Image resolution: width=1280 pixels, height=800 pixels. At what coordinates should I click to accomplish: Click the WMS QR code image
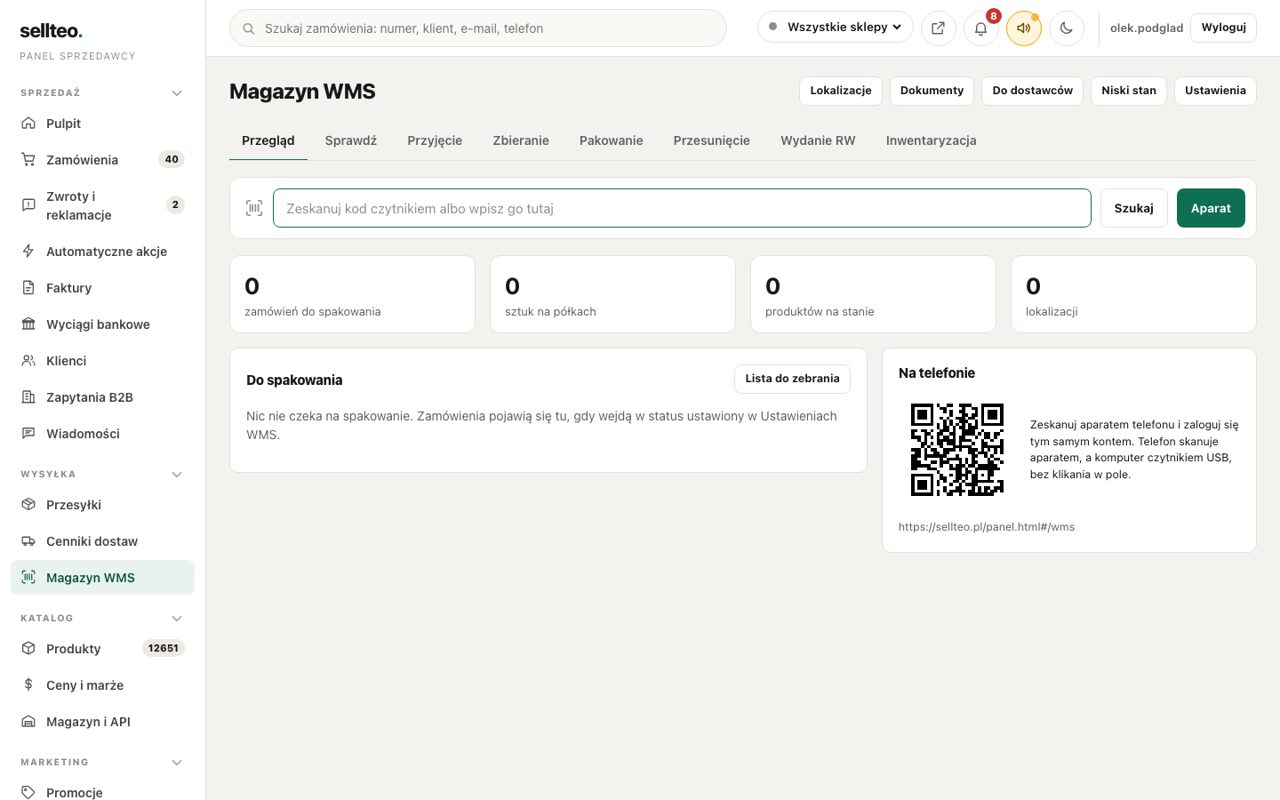[957, 450]
